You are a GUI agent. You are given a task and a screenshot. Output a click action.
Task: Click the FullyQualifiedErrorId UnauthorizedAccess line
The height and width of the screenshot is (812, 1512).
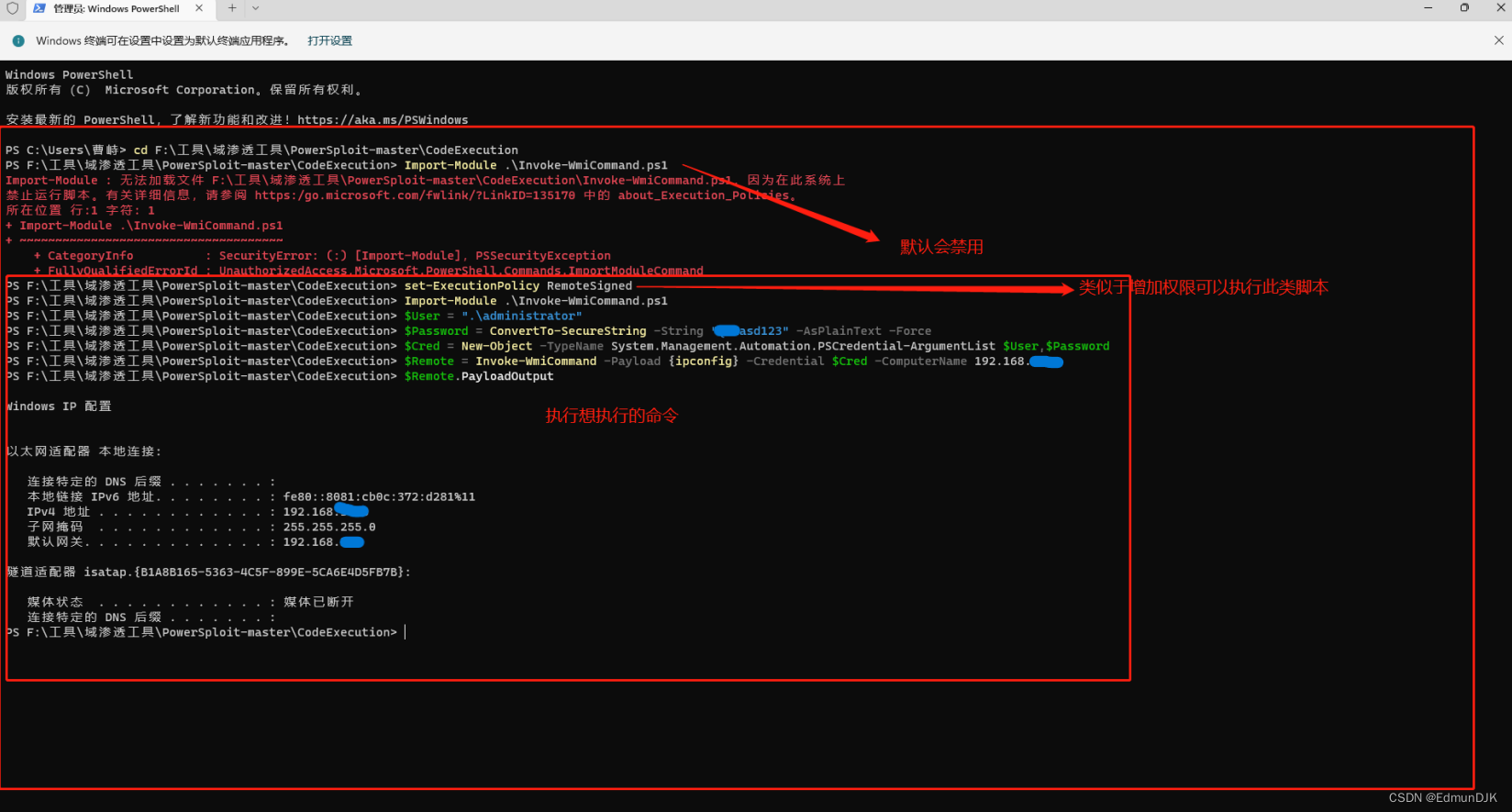[368, 271]
